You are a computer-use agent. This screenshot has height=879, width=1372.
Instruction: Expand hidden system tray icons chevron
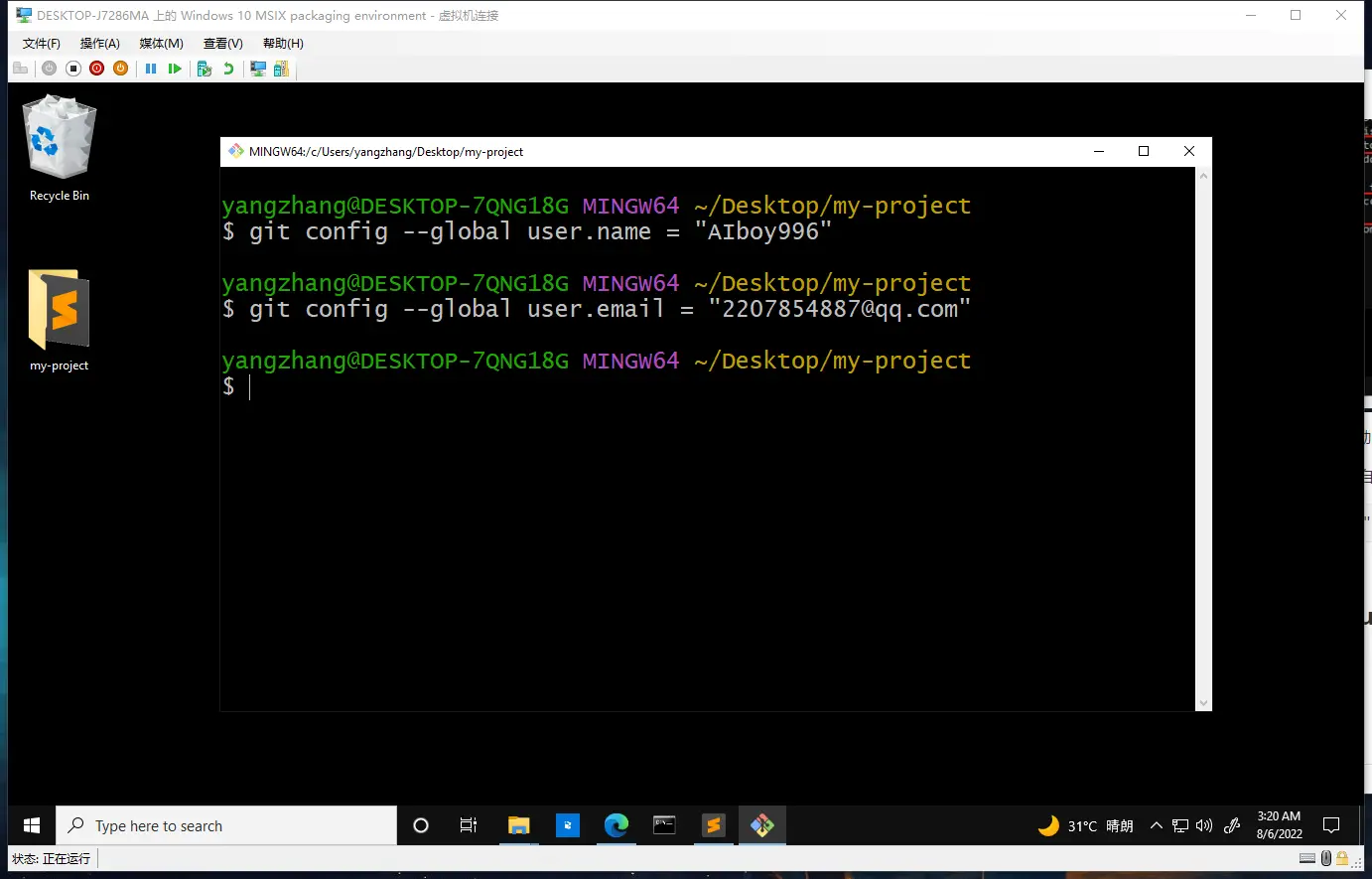1156,825
